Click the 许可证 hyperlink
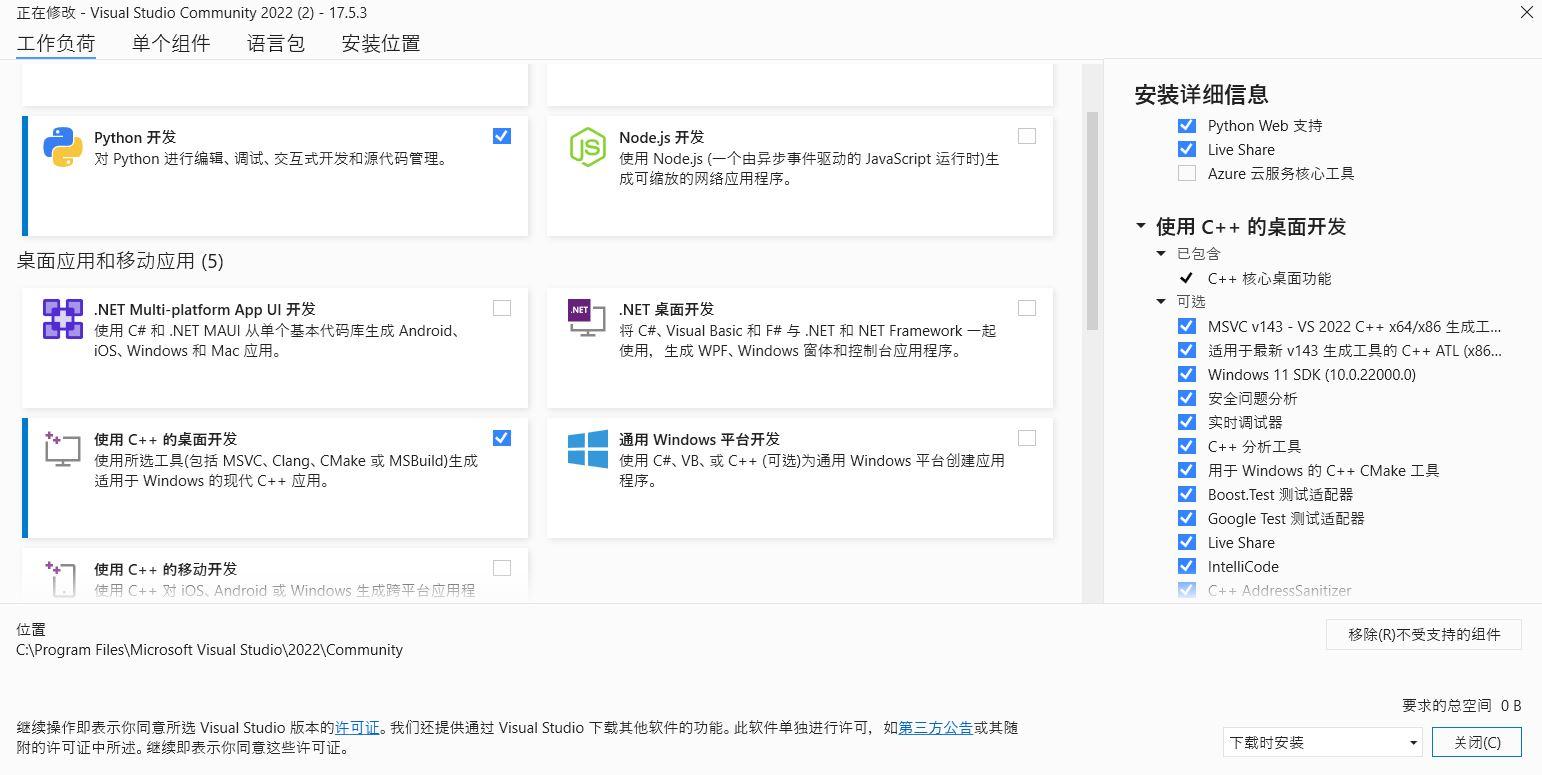 click(x=357, y=728)
